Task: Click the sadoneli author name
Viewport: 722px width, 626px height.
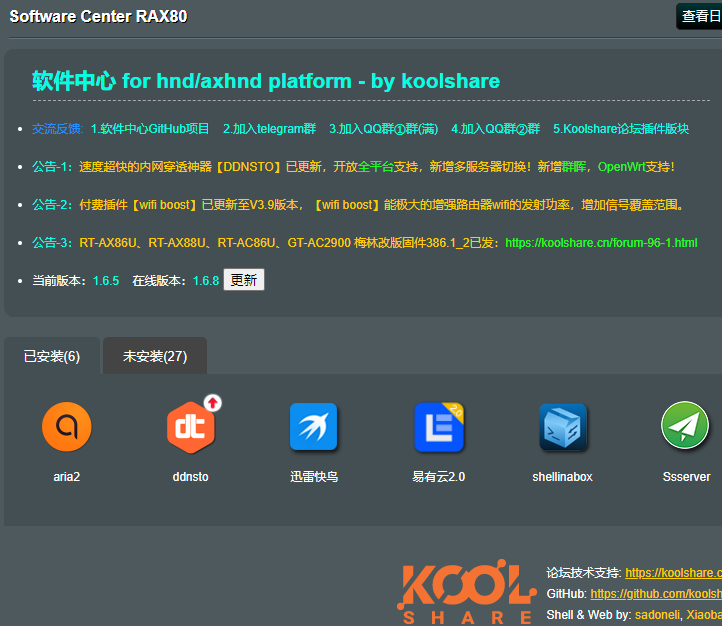Action: point(657,615)
